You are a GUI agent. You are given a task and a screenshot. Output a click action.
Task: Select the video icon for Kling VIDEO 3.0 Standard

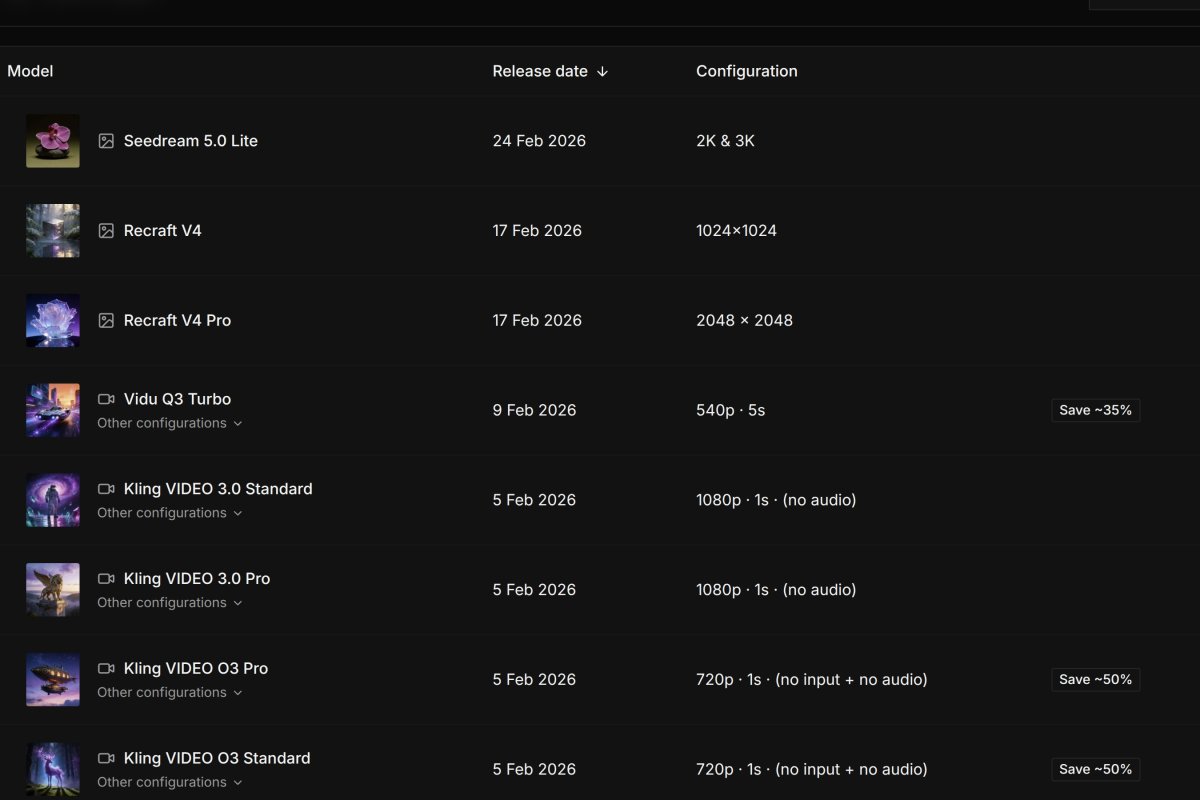coord(106,489)
